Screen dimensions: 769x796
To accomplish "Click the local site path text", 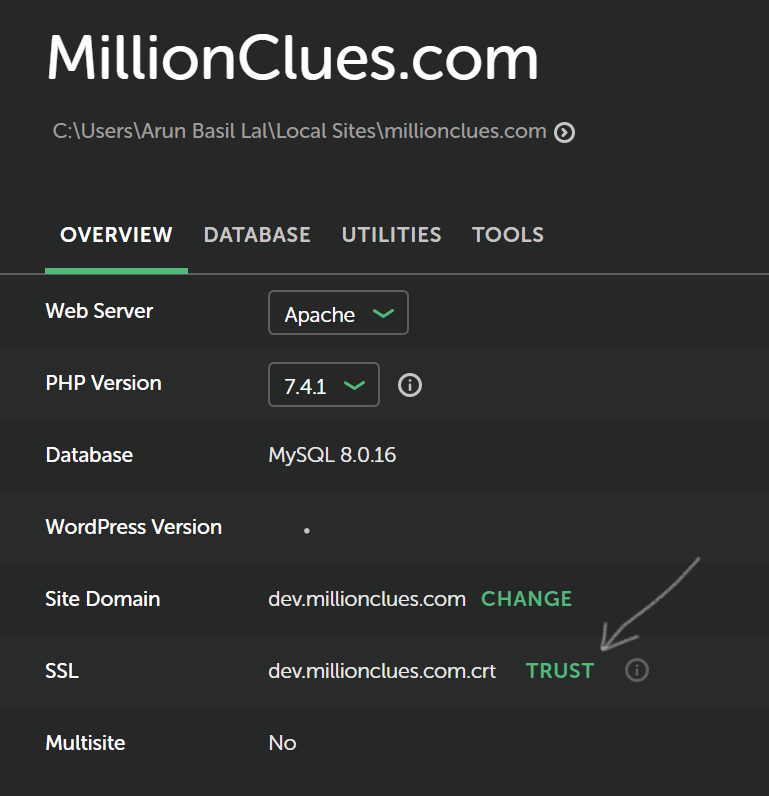I will (299, 131).
